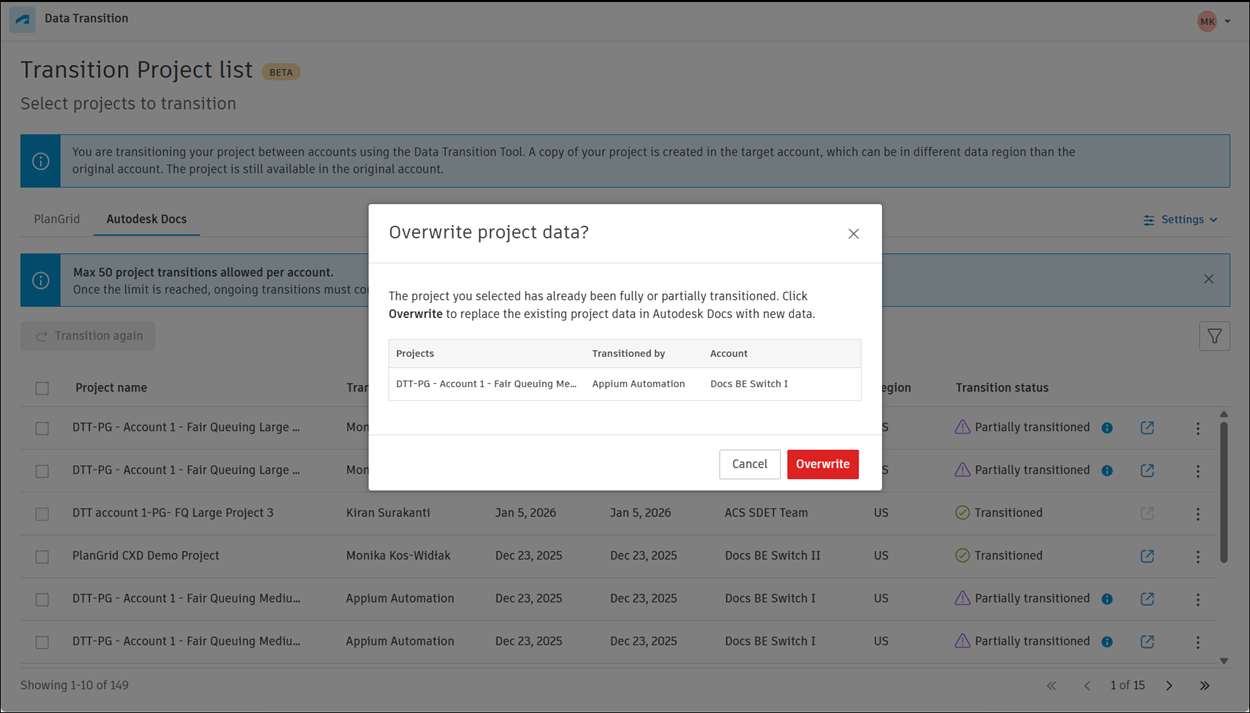This screenshot has width=1250, height=713.
Task: Open external link for PlanGrid CXD Demo Project
Action: click(1147, 556)
